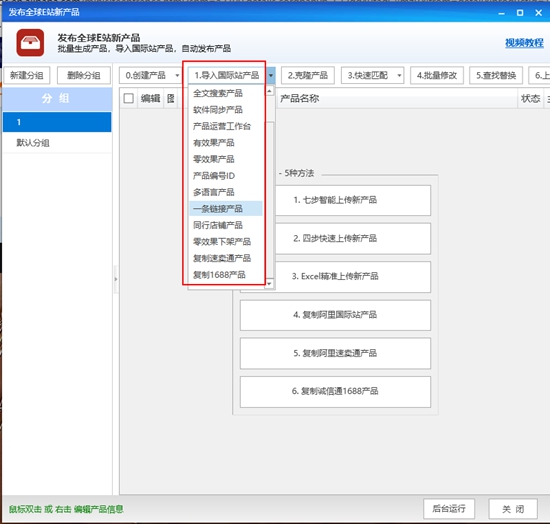This screenshot has width=550, height=524.
Task: Click the green 鼠标双击 或 右击 status hint
Action: coord(66,509)
